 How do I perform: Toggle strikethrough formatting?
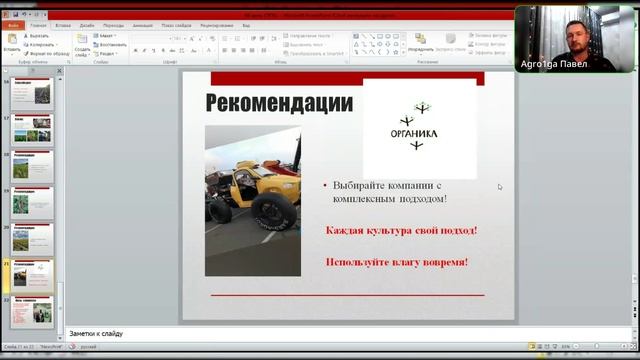pos(172,50)
